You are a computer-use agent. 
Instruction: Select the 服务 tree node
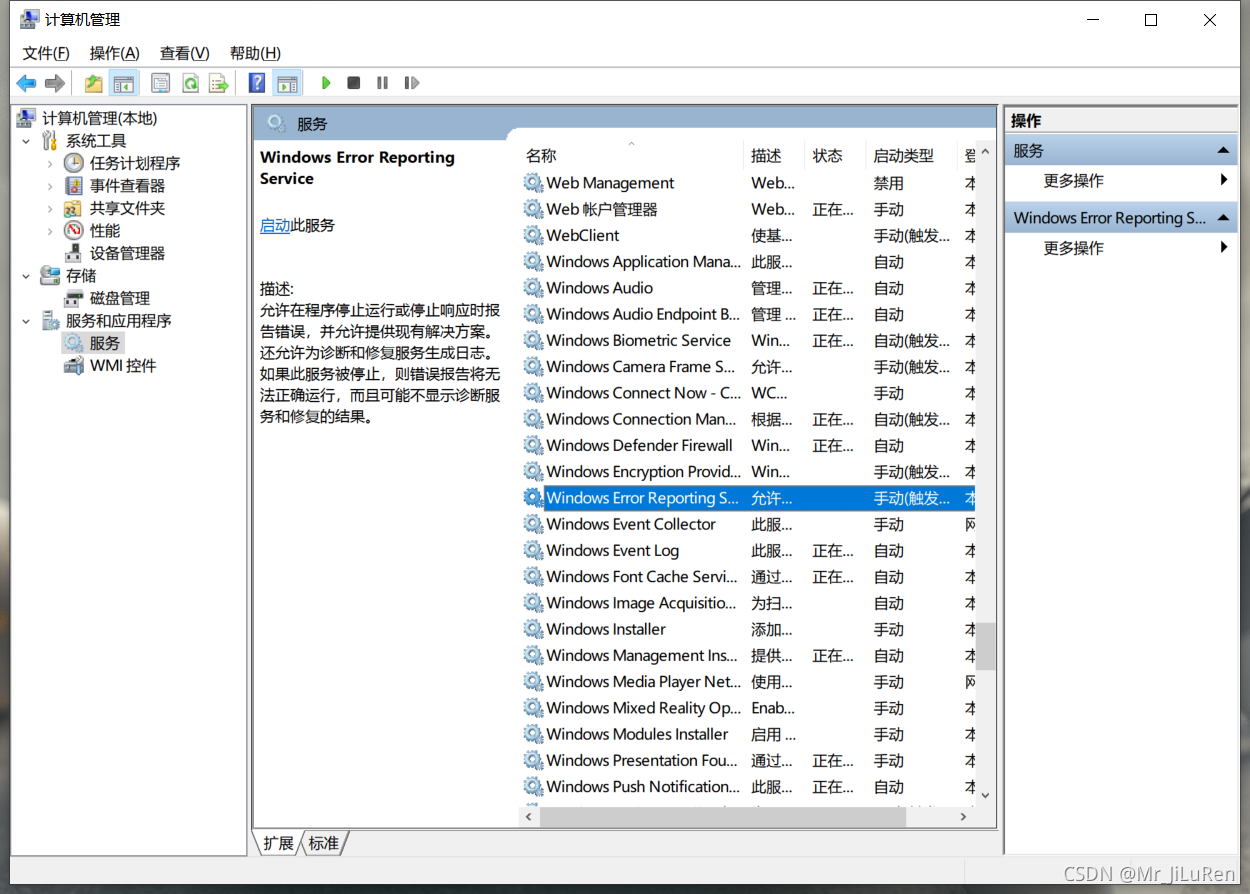coord(105,343)
